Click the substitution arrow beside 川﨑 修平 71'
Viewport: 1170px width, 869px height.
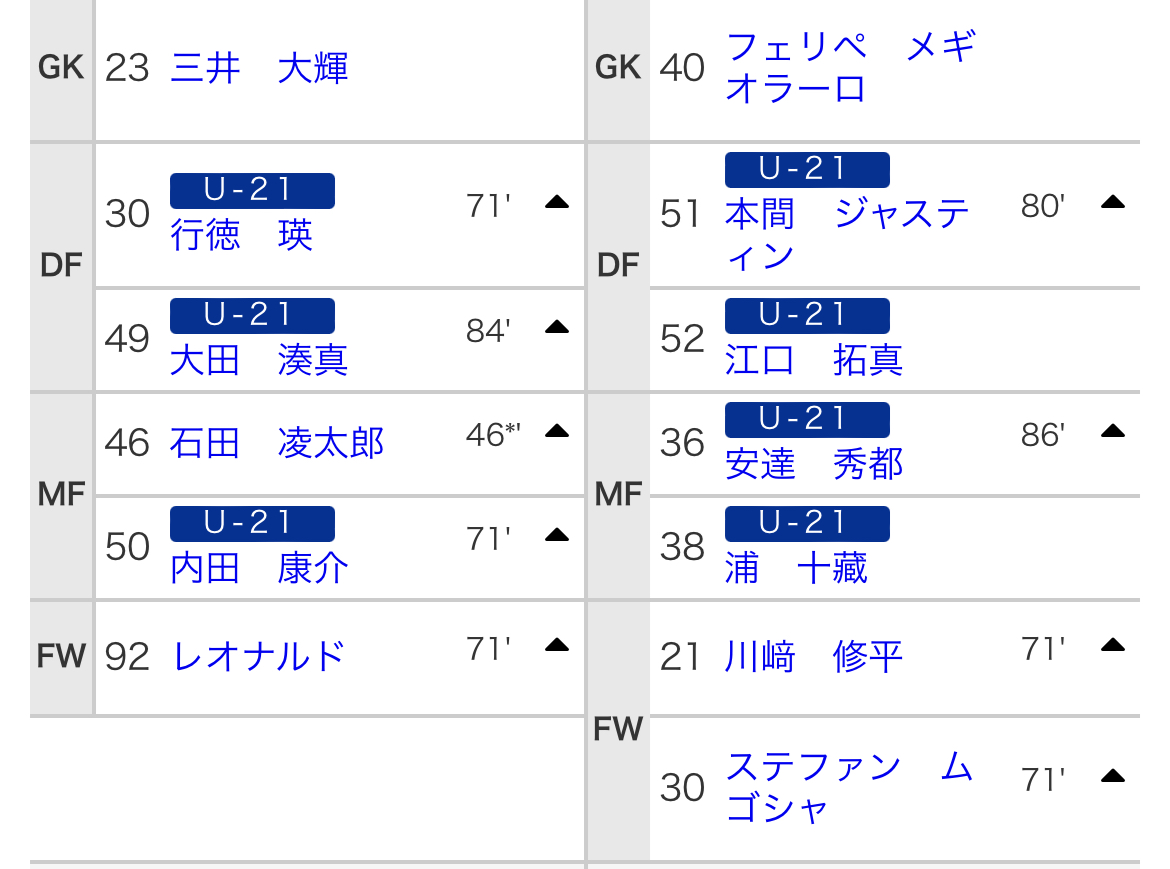pos(1113,645)
